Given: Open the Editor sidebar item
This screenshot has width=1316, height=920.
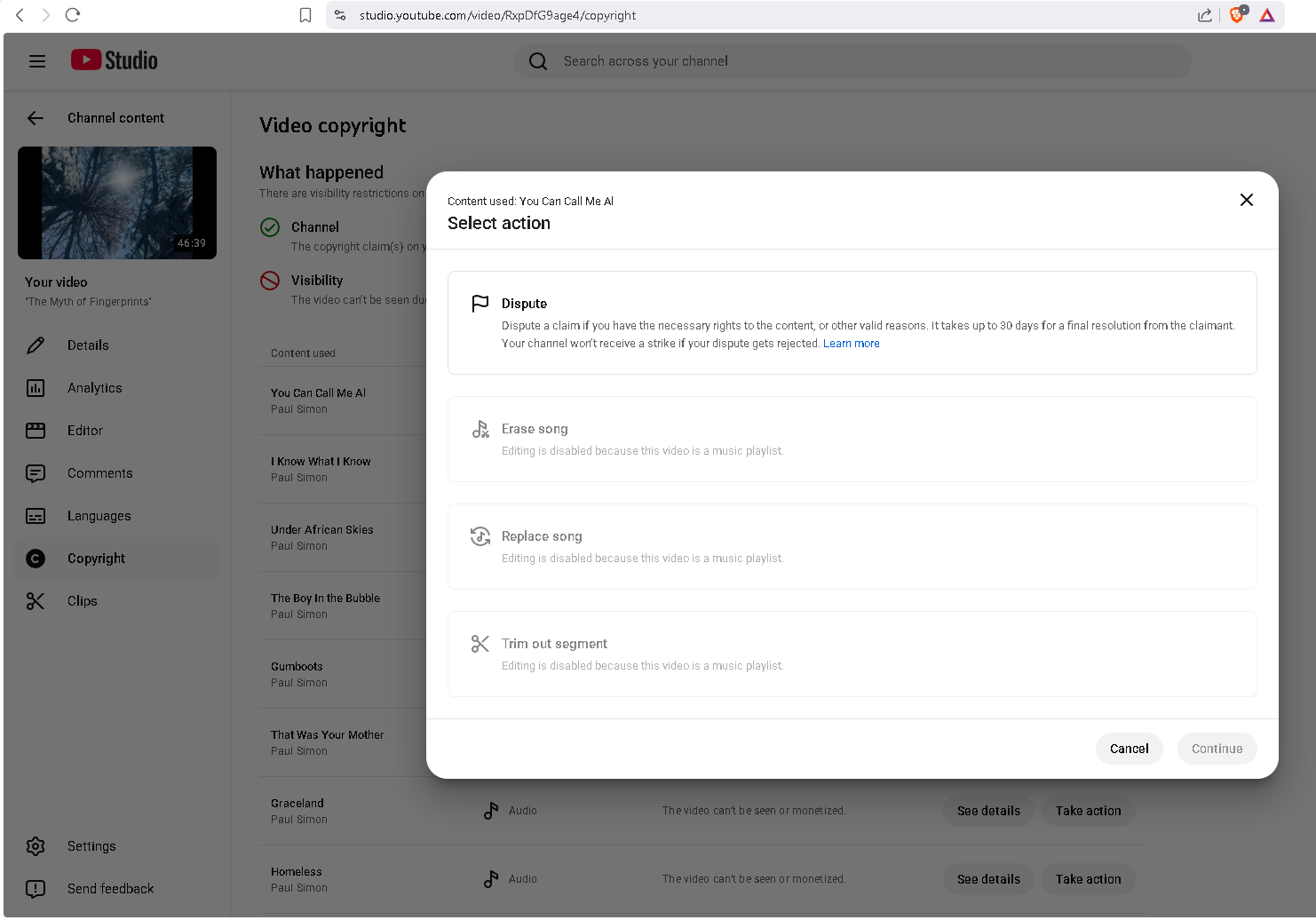Looking at the screenshot, I should click(x=85, y=431).
